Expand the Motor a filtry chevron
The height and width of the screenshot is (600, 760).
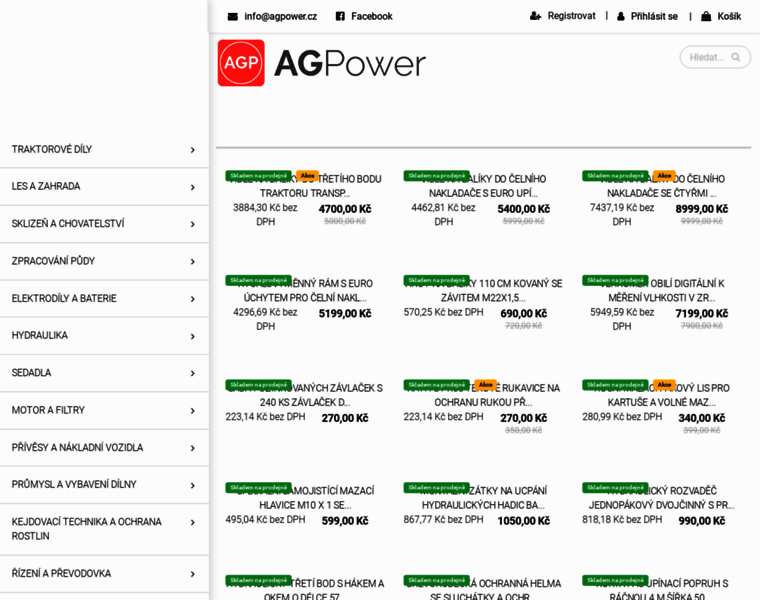click(192, 410)
